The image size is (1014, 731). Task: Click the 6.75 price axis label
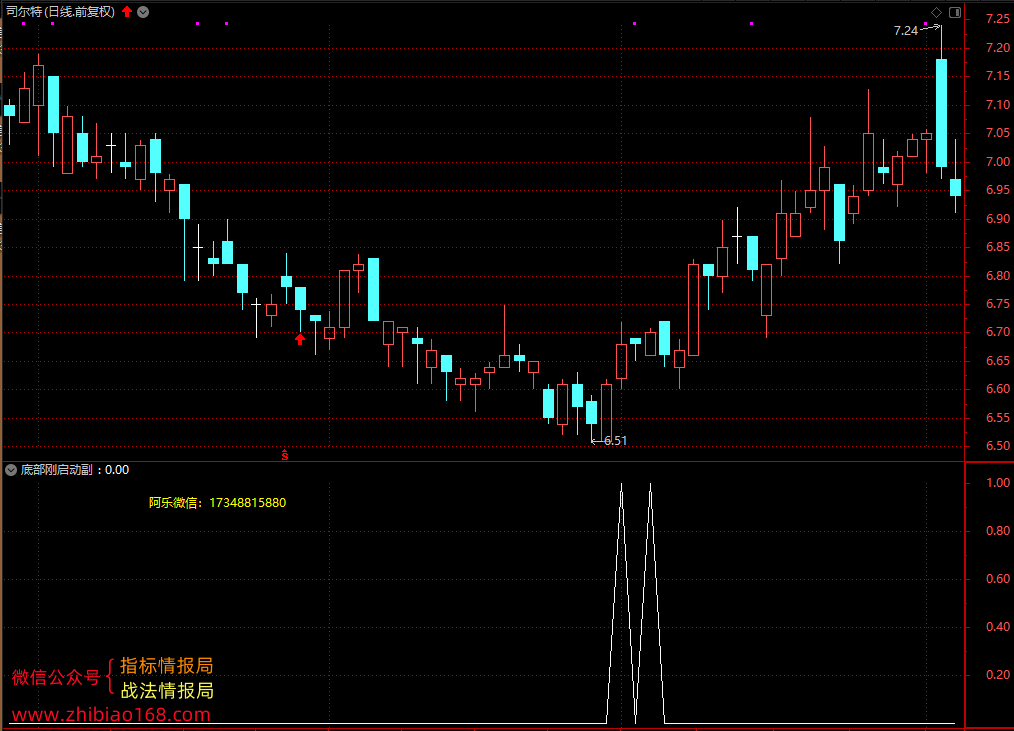click(998, 303)
